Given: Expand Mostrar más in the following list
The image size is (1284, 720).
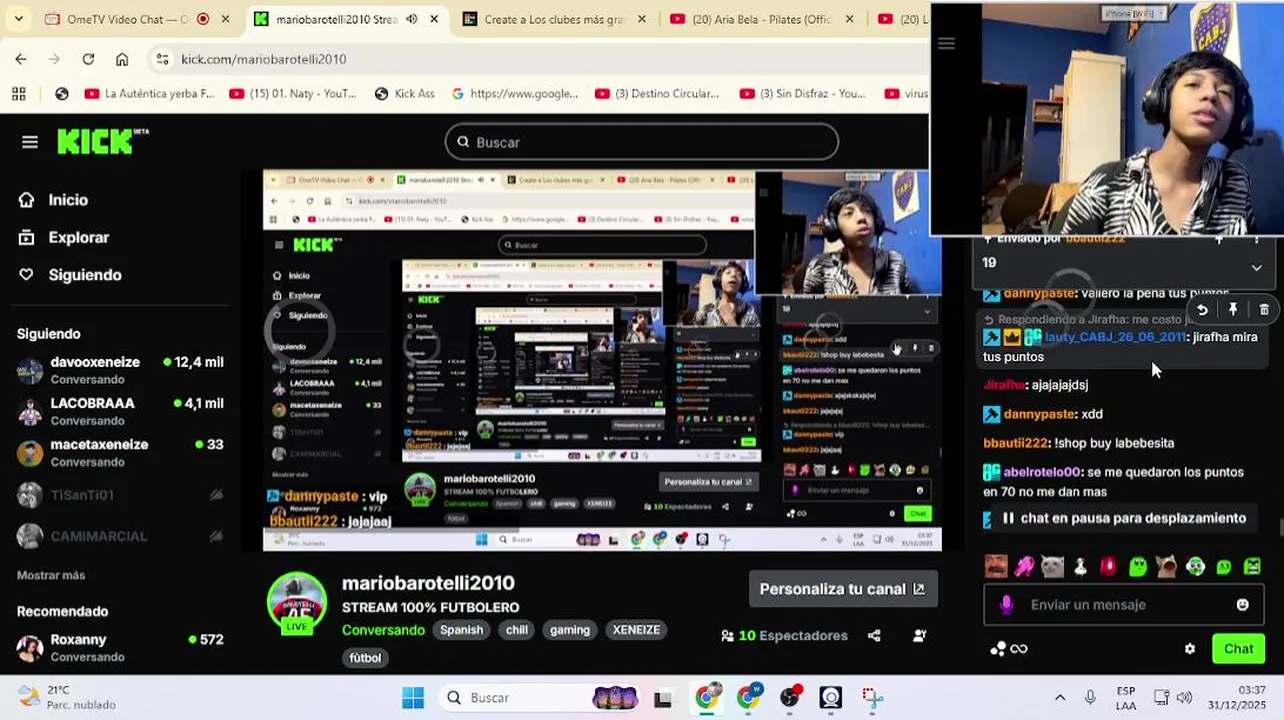Looking at the screenshot, I should click(51, 575).
